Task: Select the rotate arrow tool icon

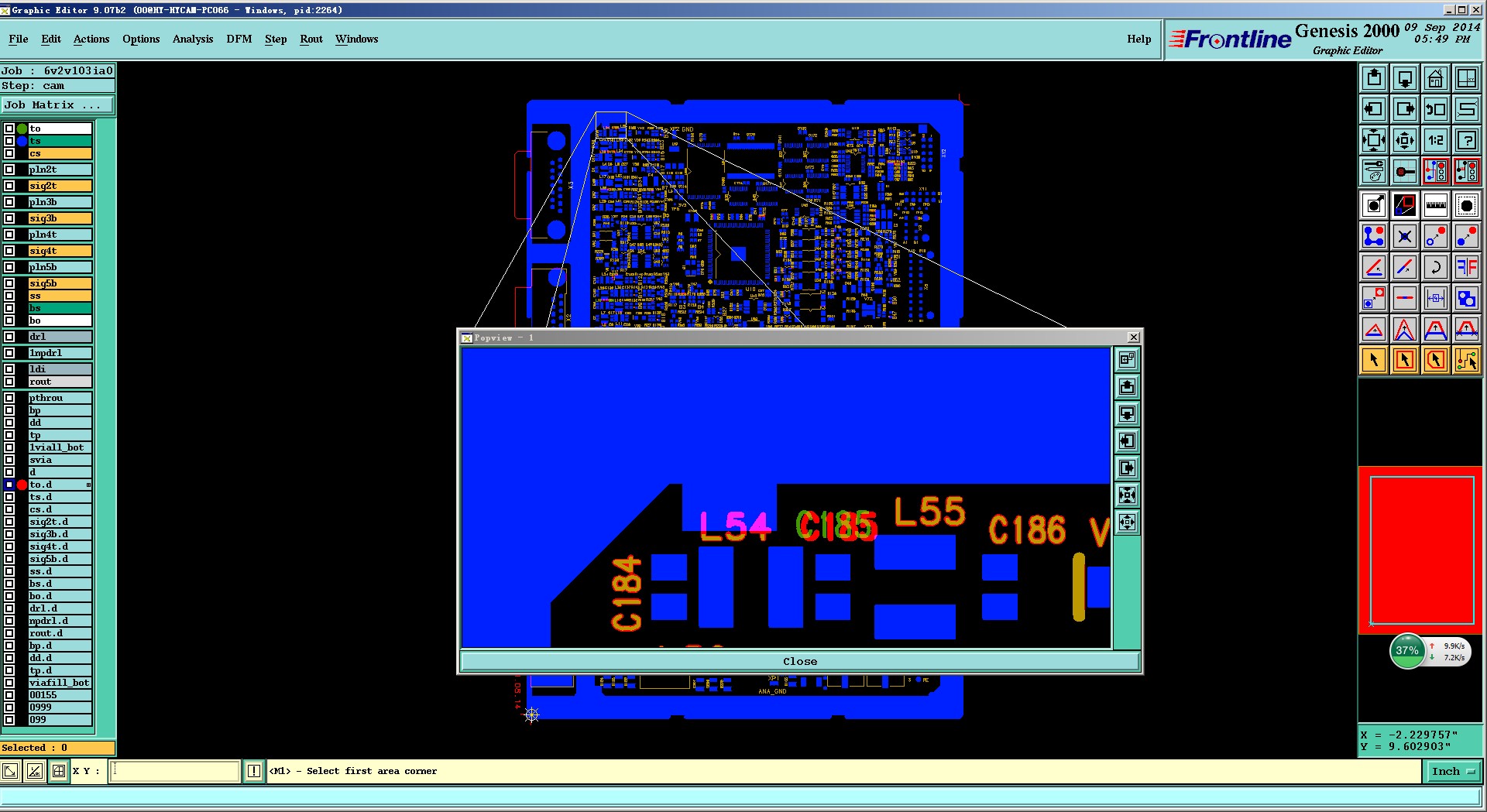Action: click(x=1436, y=267)
